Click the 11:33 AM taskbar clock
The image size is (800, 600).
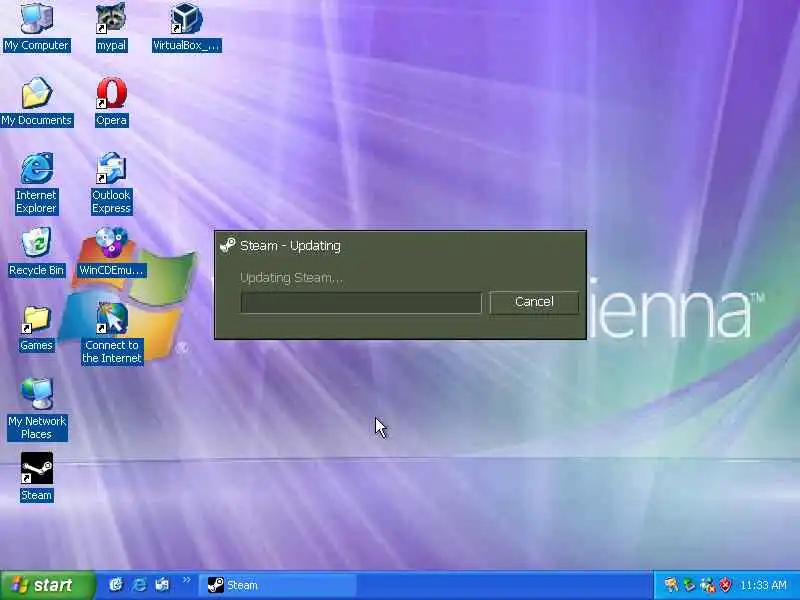763,585
